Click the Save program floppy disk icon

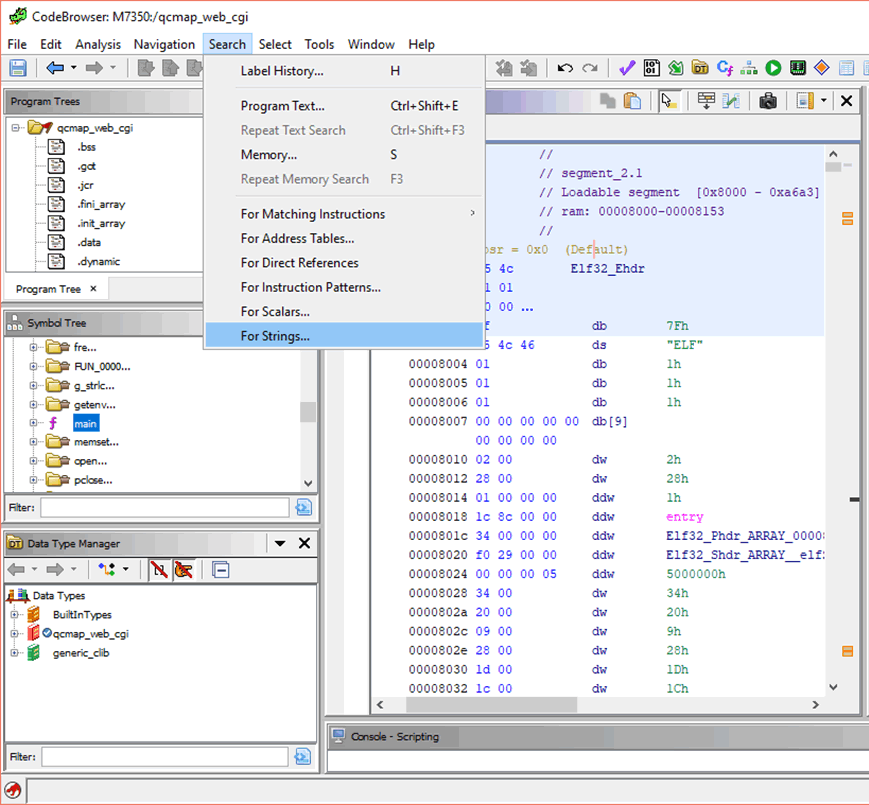[x=18, y=68]
